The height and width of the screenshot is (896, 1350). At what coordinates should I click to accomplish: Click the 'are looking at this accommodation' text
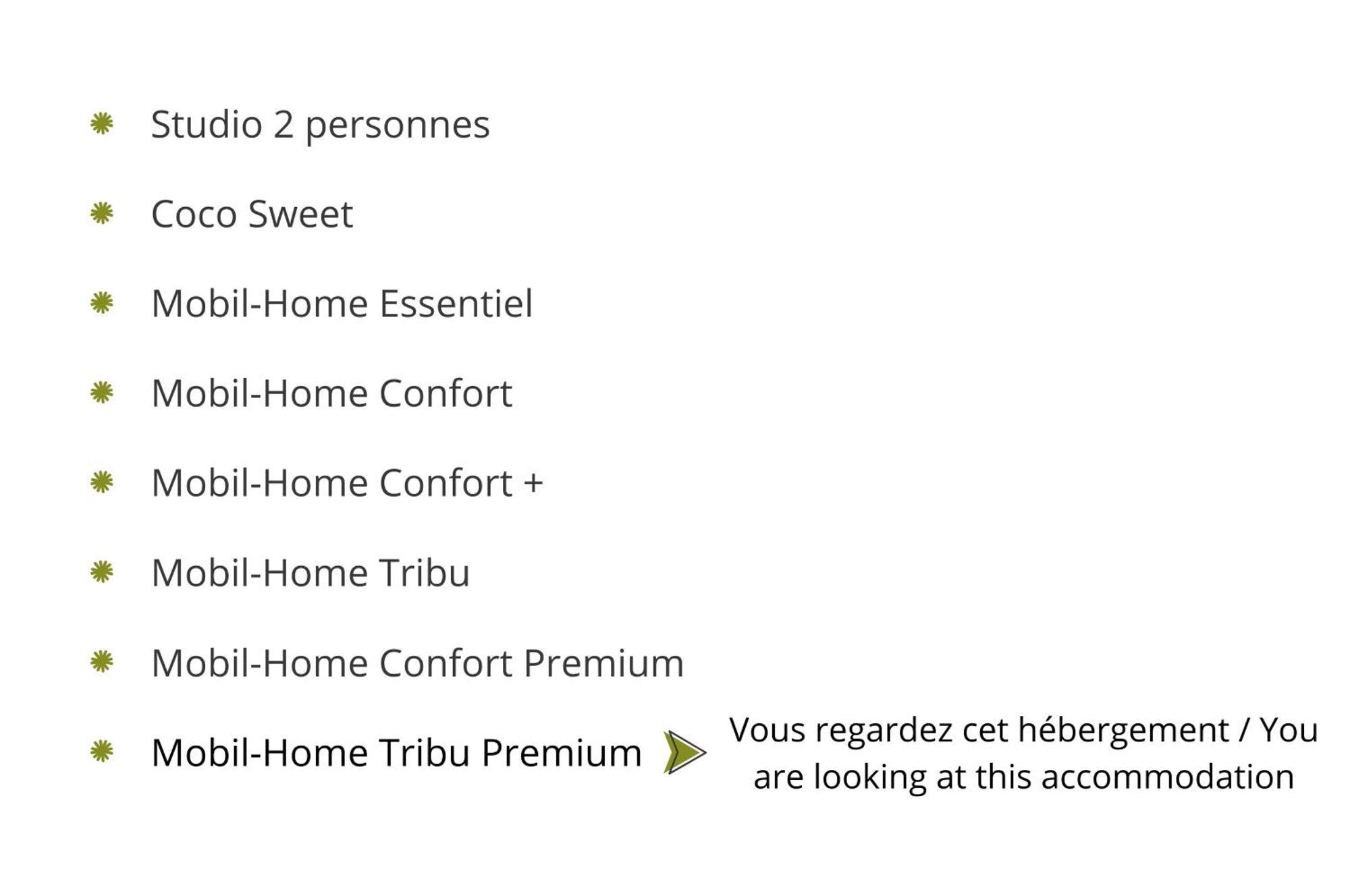pos(1024,777)
